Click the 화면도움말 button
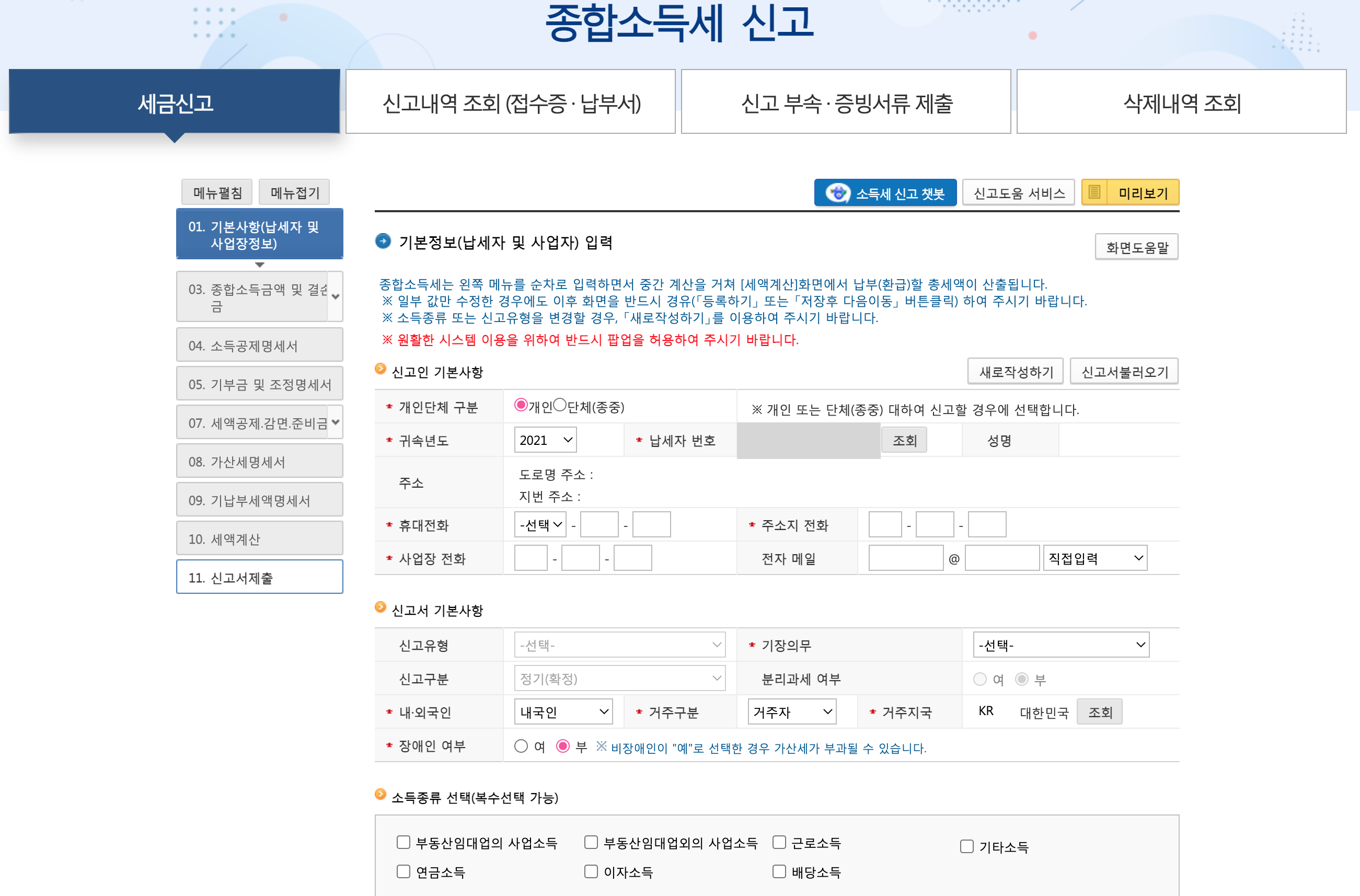 pos(1137,247)
